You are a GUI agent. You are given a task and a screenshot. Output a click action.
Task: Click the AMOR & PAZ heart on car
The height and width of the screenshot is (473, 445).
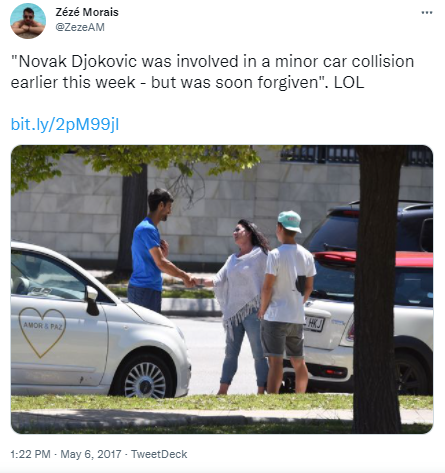tap(42, 331)
